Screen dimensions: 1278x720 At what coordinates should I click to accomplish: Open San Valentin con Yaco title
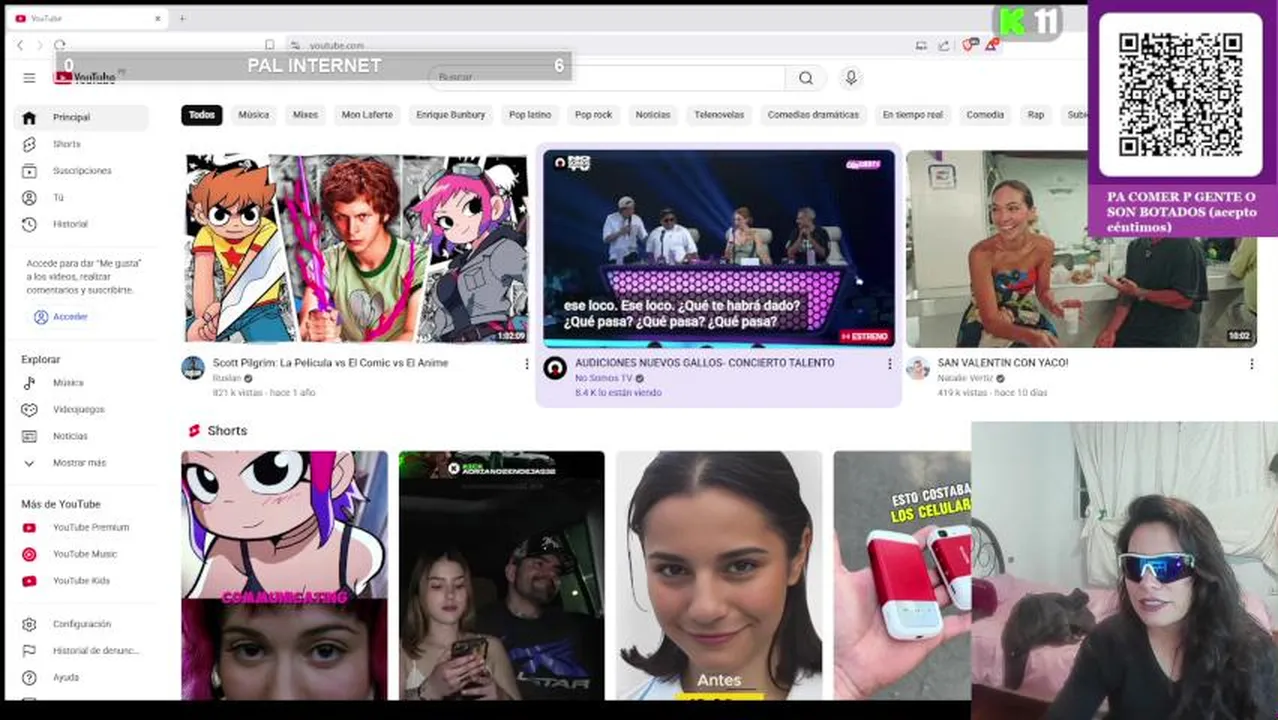(1003, 363)
